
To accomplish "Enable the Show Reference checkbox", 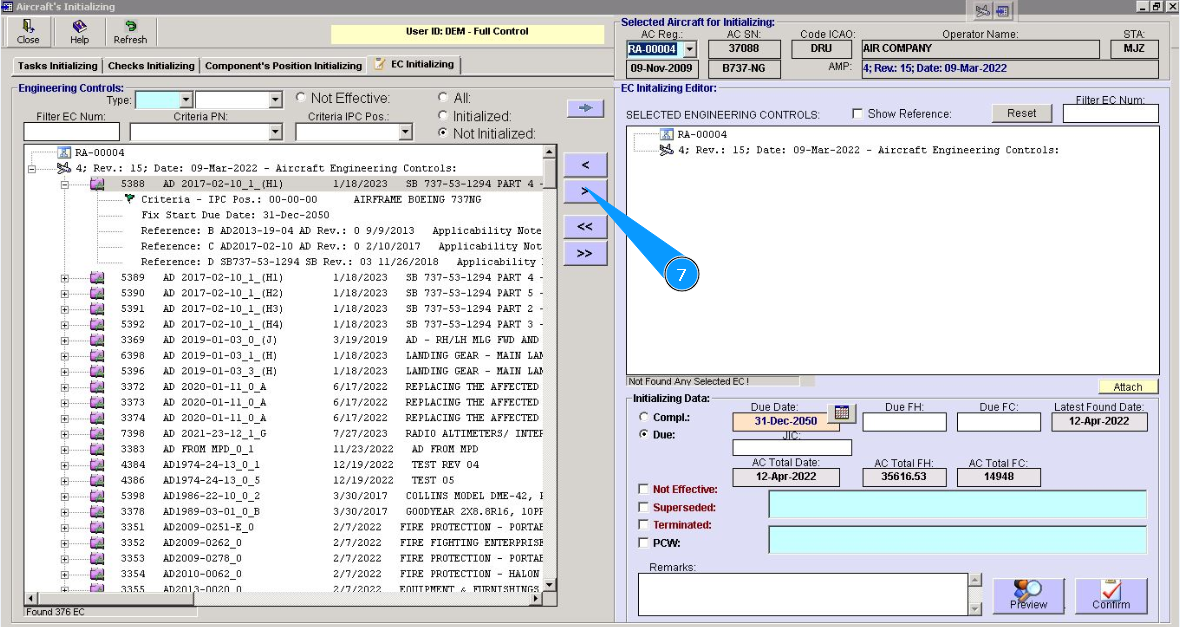I will tap(857, 114).
